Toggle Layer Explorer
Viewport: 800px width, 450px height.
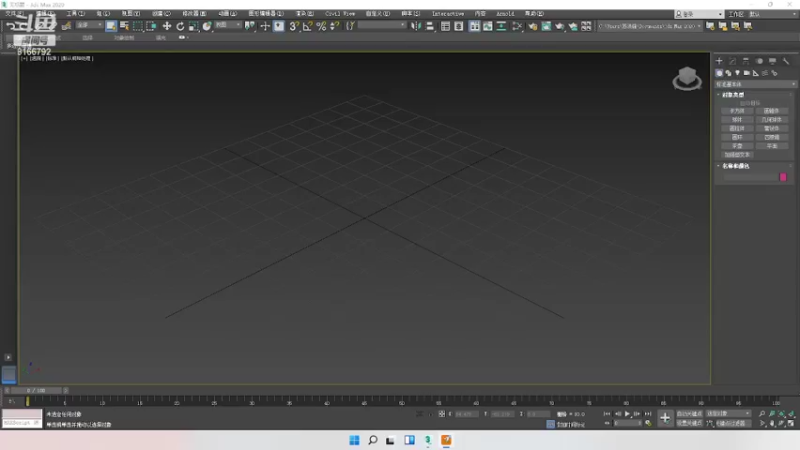[x=459, y=26]
